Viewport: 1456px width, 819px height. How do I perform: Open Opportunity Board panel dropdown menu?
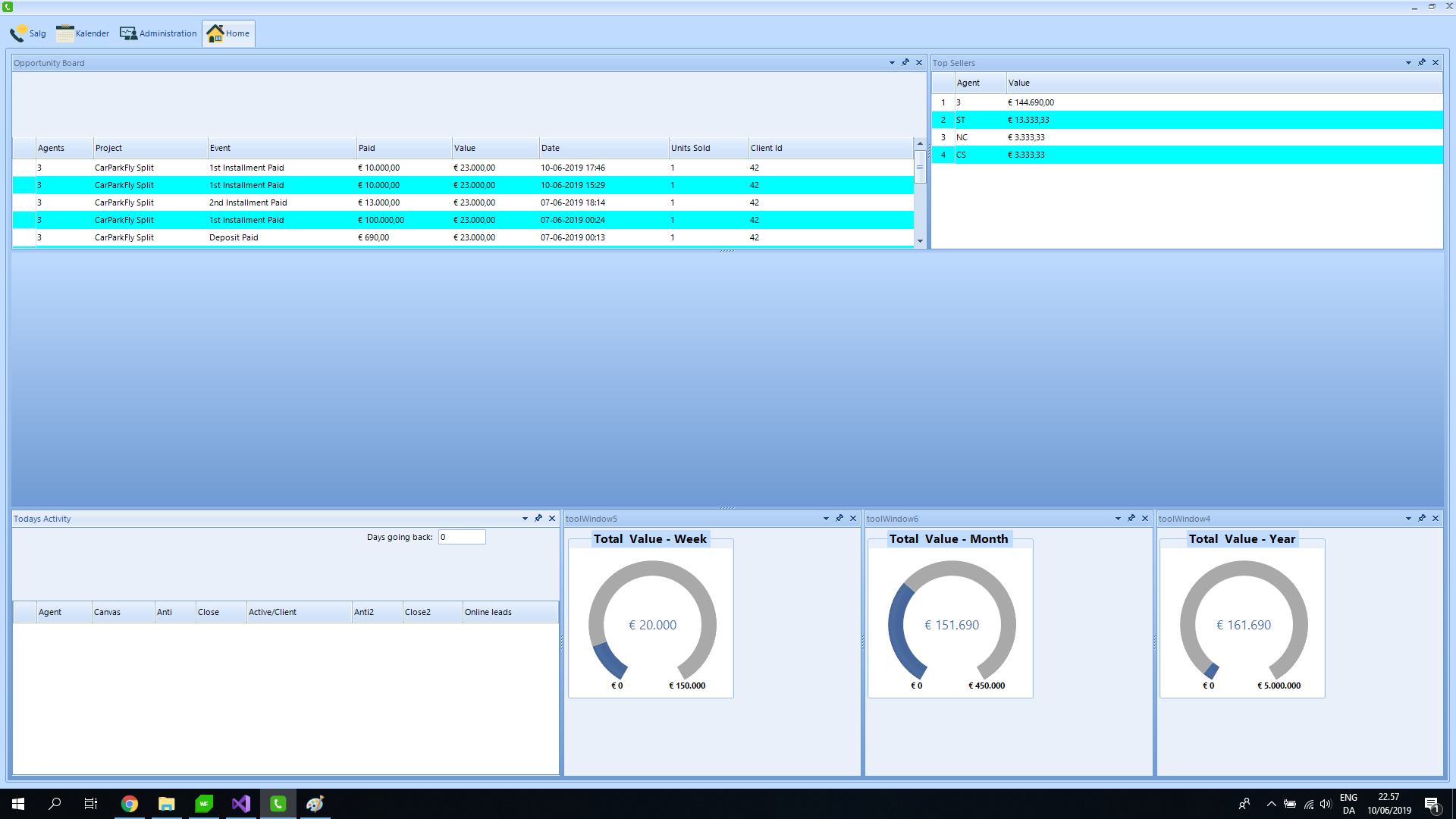coord(892,63)
